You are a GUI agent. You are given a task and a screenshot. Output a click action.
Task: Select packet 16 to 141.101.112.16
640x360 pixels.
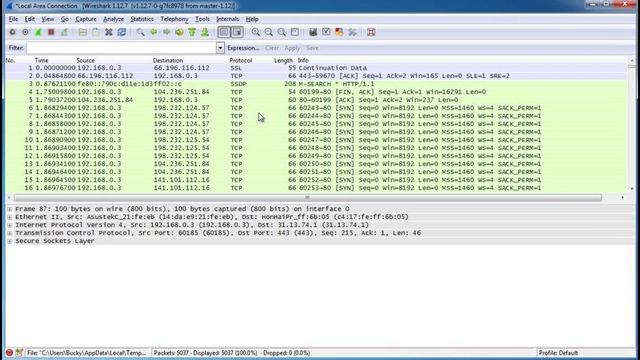pyautogui.click(x=316, y=188)
